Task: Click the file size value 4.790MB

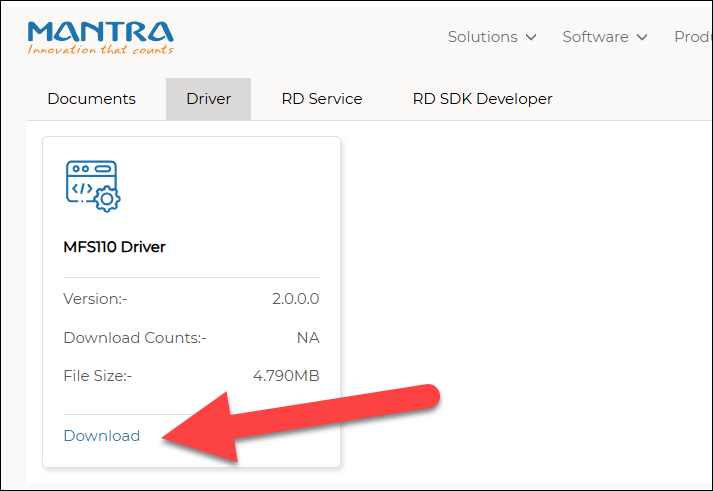Action: coord(286,376)
